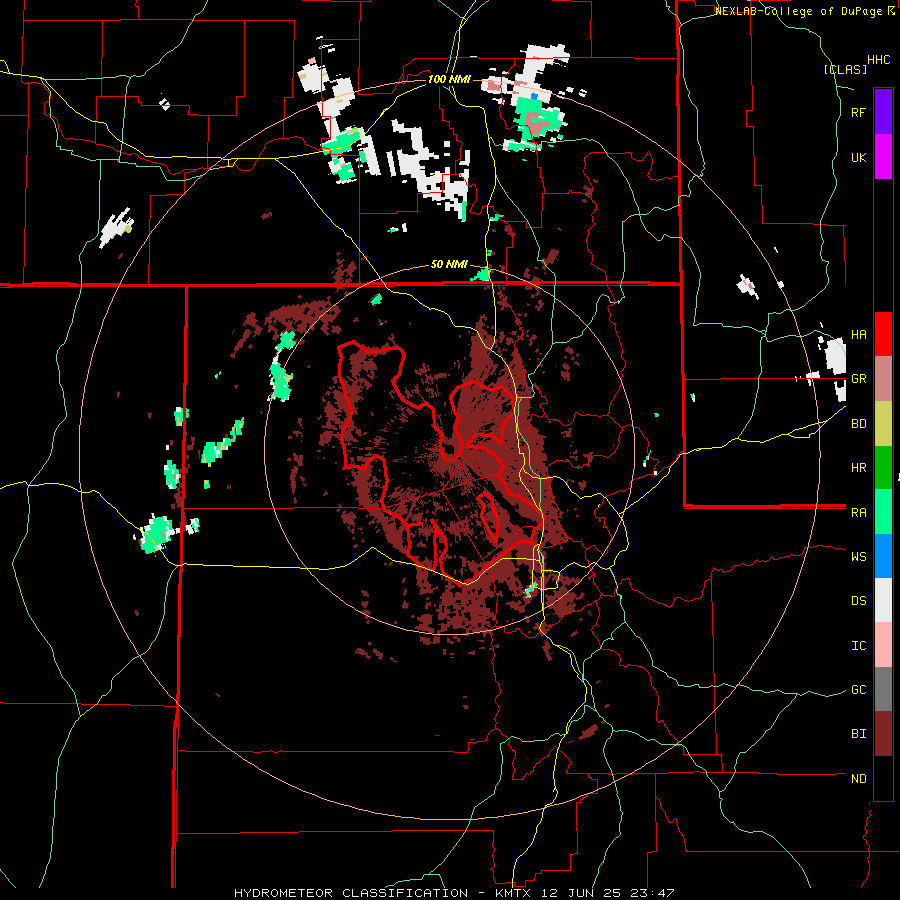
Task: Click the HYDROMETEOR CLASSIFICATION KMTX timestamp caption
Action: tap(454, 893)
